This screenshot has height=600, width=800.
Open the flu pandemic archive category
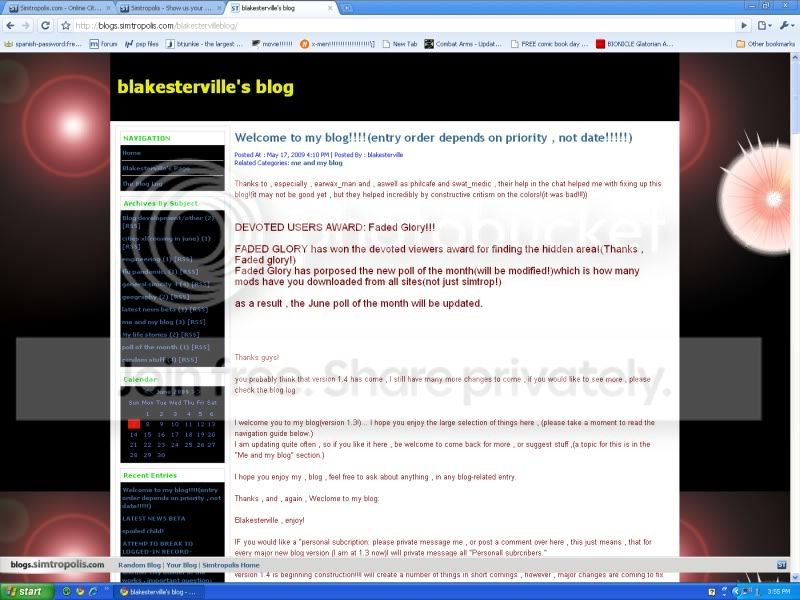coord(146,272)
